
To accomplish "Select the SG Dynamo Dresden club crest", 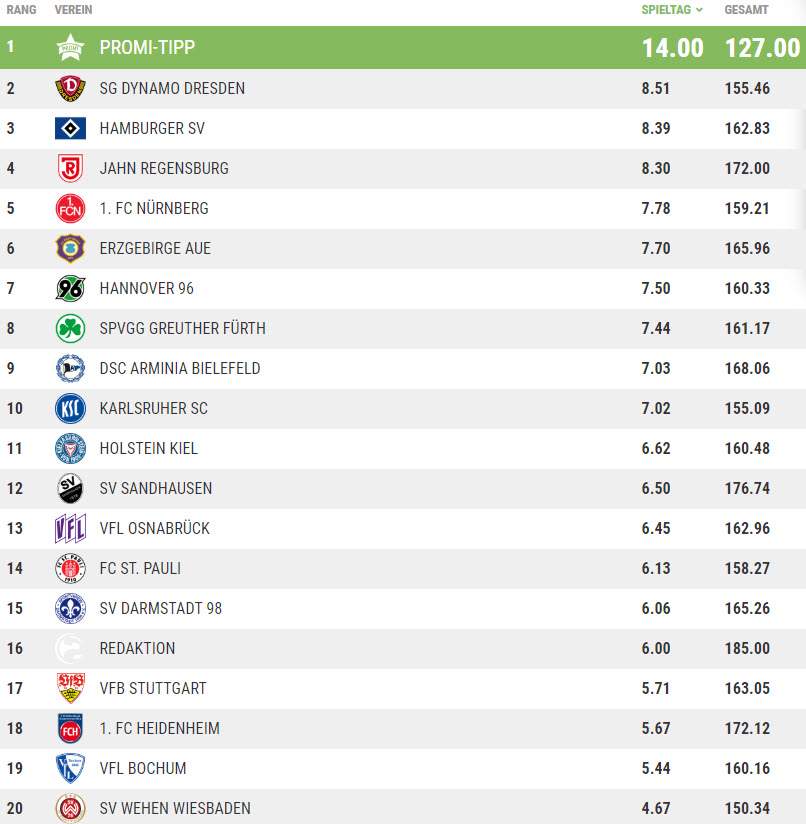I will [71, 88].
